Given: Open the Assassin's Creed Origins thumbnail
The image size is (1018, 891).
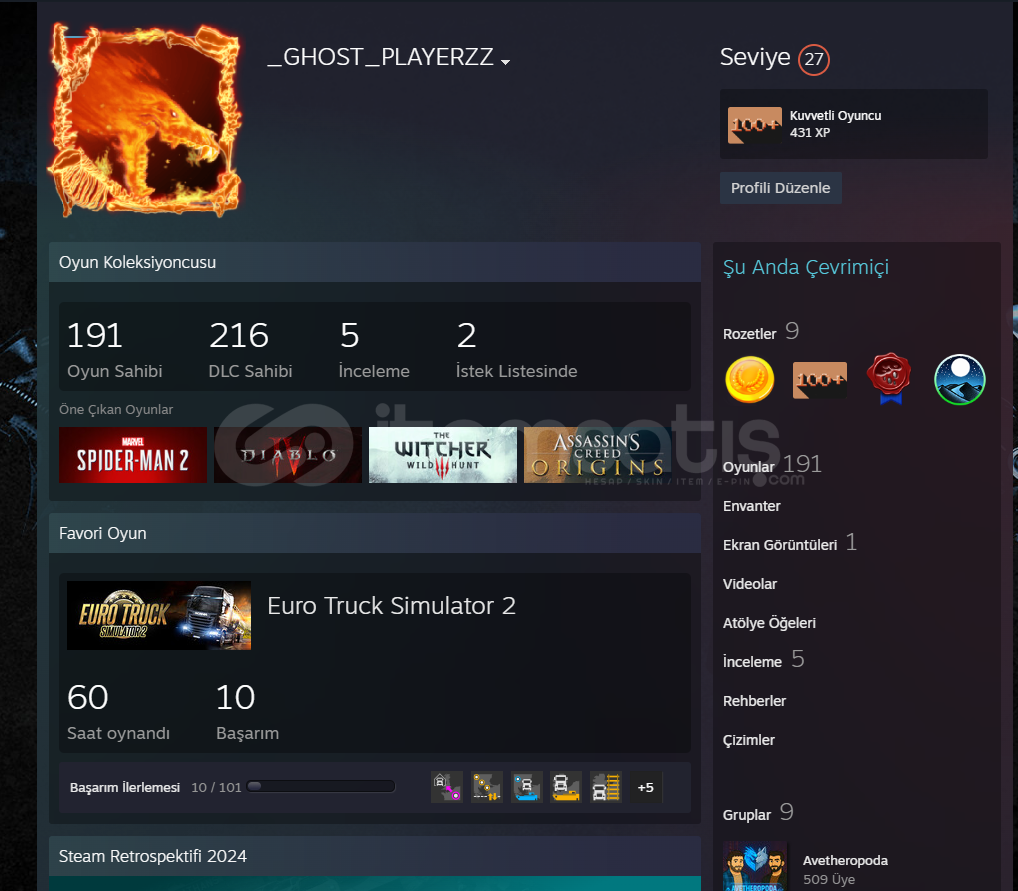Looking at the screenshot, I should [597, 455].
